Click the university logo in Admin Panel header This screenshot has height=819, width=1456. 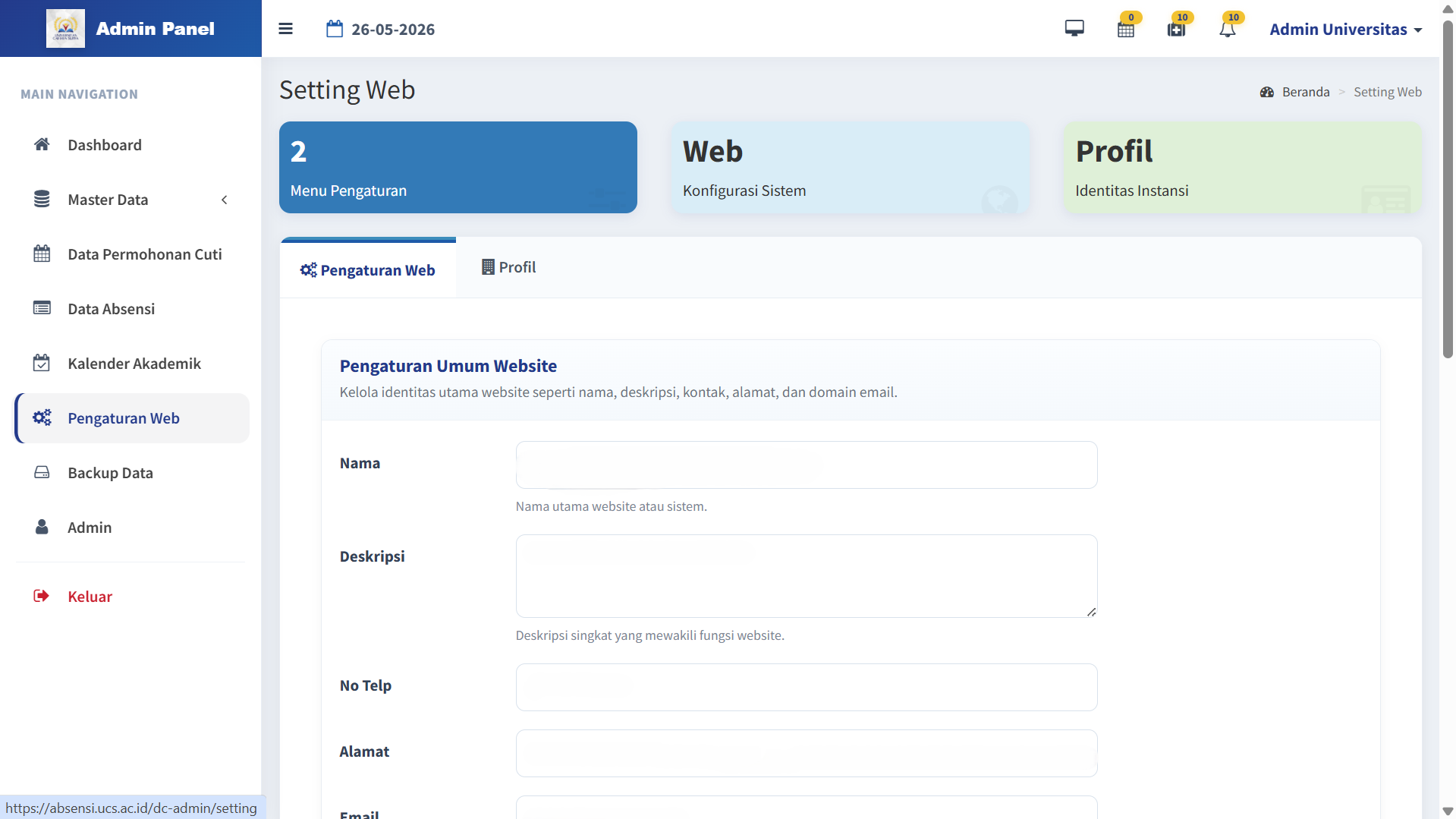tap(65, 28)
